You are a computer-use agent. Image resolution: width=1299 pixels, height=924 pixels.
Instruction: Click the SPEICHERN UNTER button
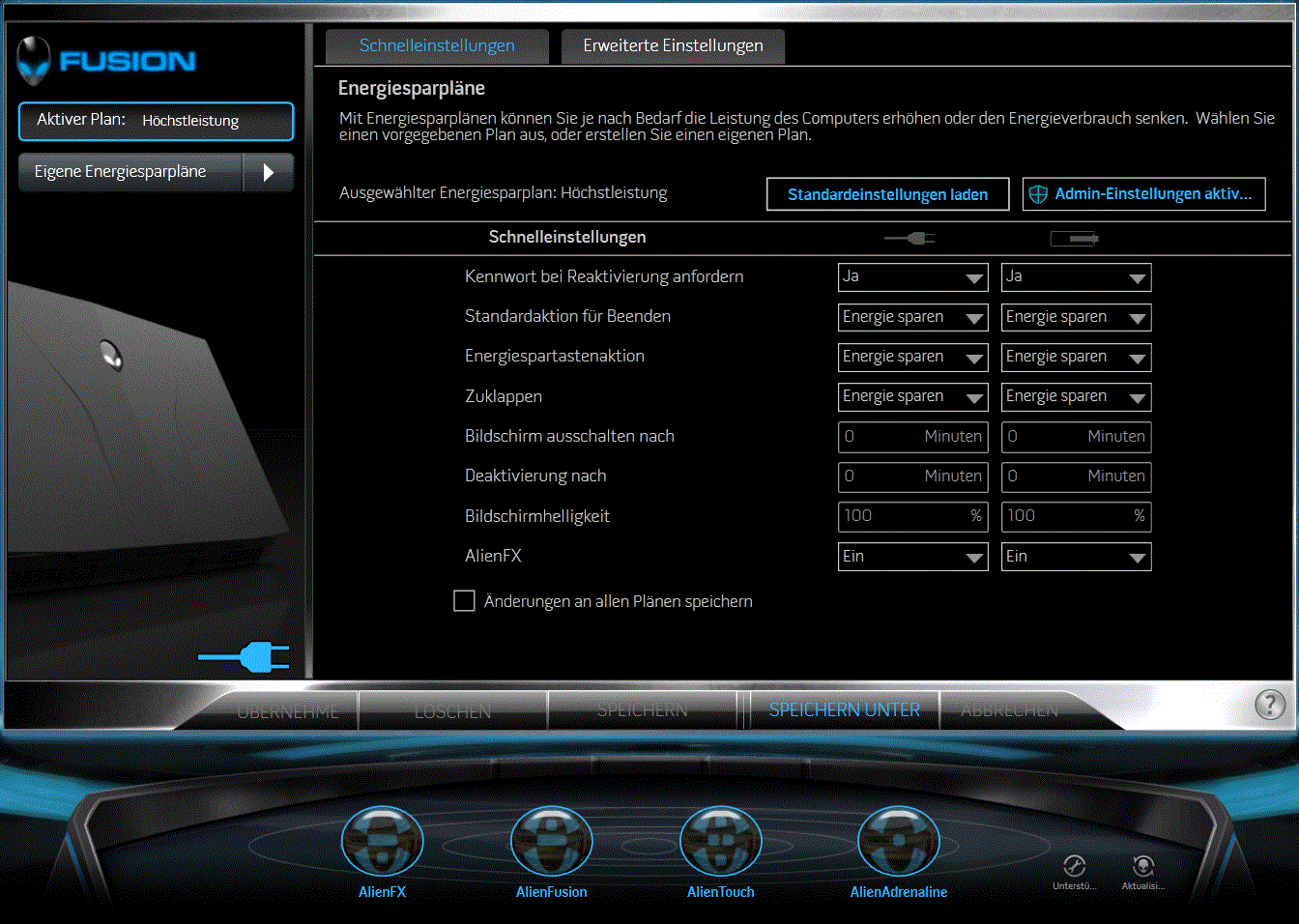pyautogui.click(x=845, y=710)
